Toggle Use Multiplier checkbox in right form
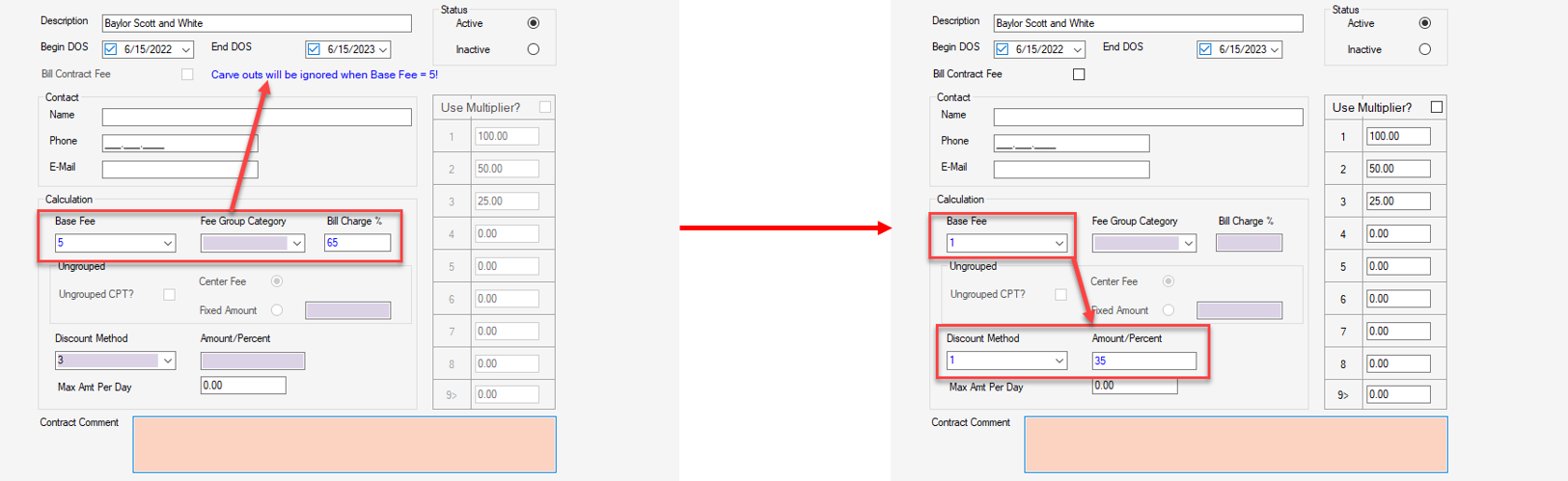 [x=1437, y=107]
